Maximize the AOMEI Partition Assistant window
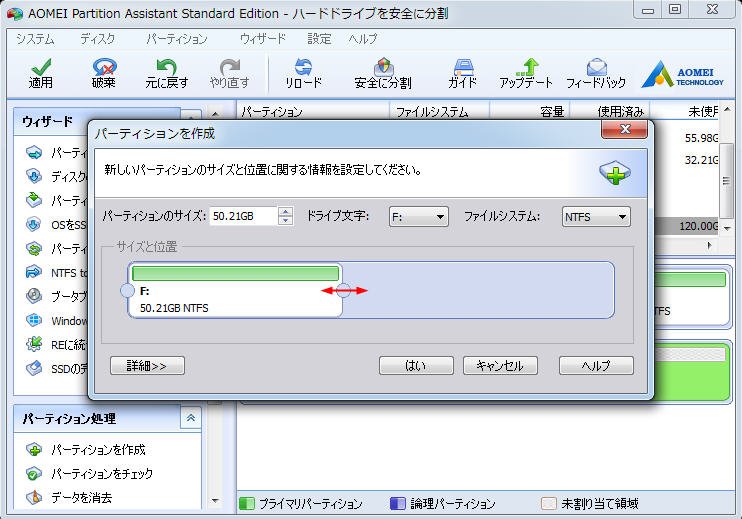This screenshot has width=742, height=519. tap(675, 9)
